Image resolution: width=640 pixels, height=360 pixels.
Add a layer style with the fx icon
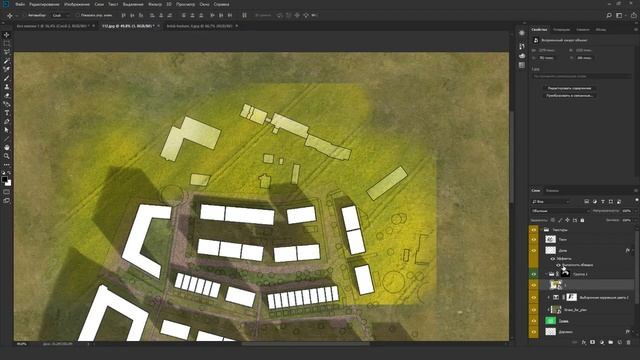tap(584, 342)
